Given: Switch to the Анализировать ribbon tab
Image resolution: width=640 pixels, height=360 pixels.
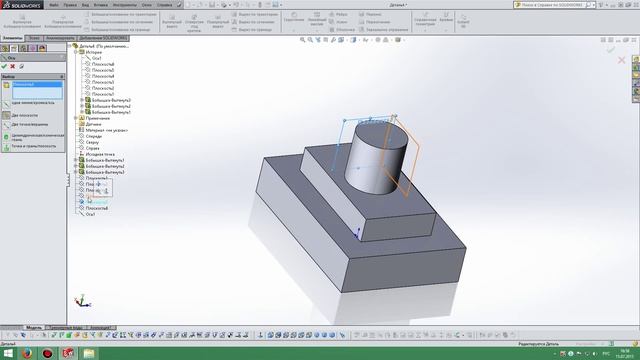Looking at the screenshot, I should click(x=60, y=38).
